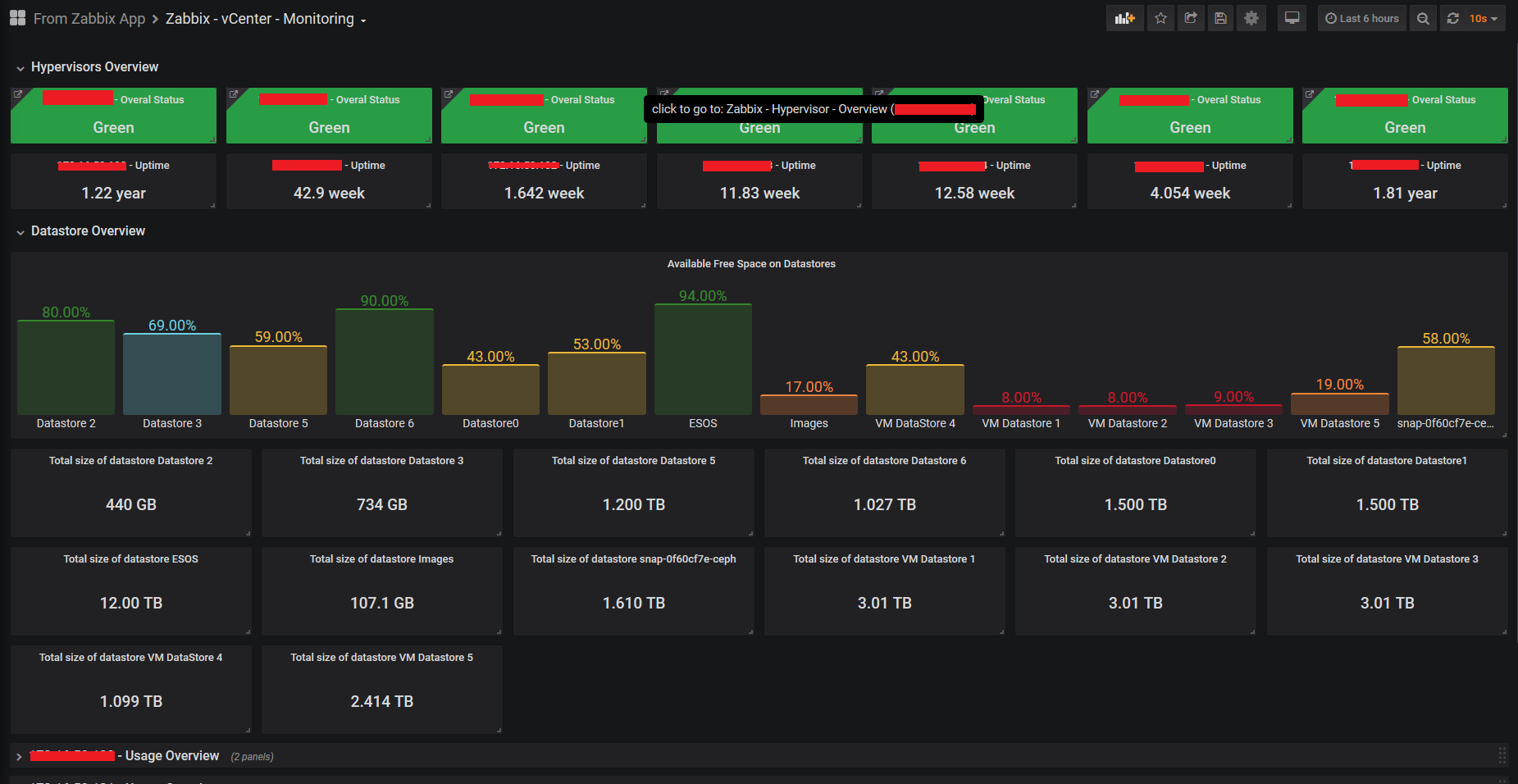This screenshot has width=1518, height=784.
Task: Open the 10s refresh interval dropdown
Action: [1484, 18]
